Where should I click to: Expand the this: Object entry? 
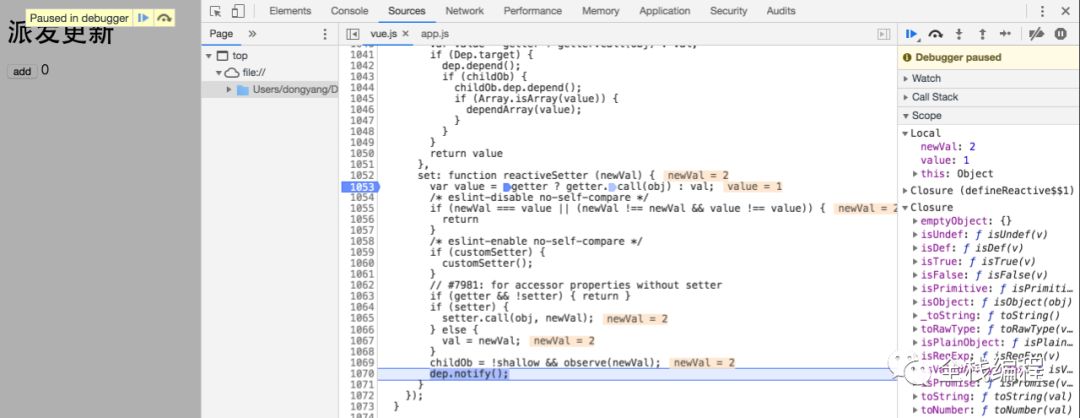point(915,174)
